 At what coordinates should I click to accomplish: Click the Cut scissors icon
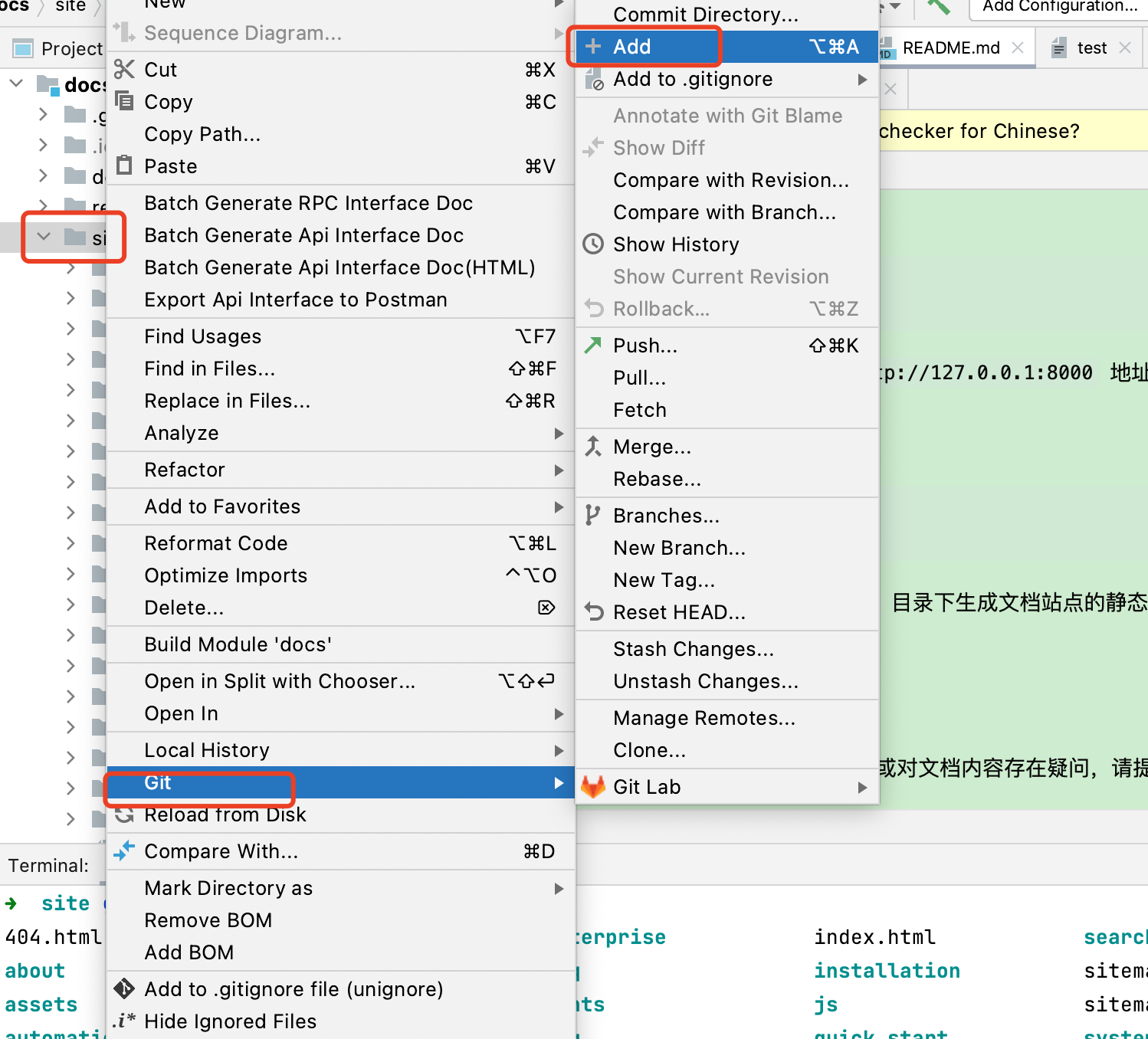pos(123,69)
